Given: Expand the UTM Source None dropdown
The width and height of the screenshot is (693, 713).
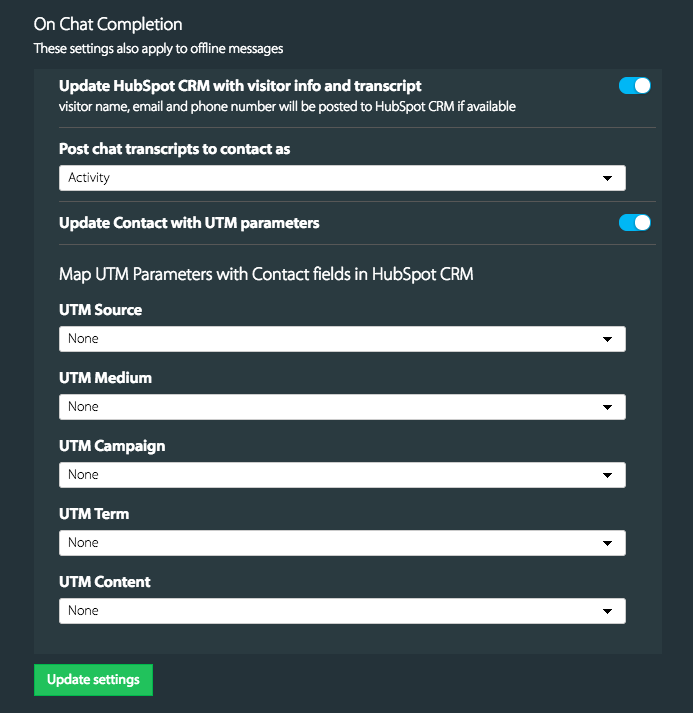Looking at the screenshot, I should click(342, 339).
